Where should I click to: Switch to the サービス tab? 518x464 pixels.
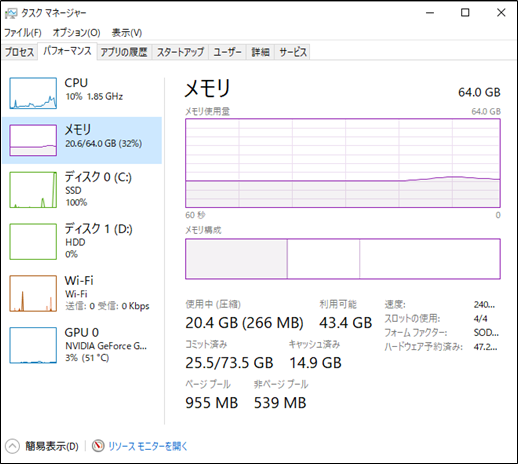pyautogui.click(x=293, y=52)
